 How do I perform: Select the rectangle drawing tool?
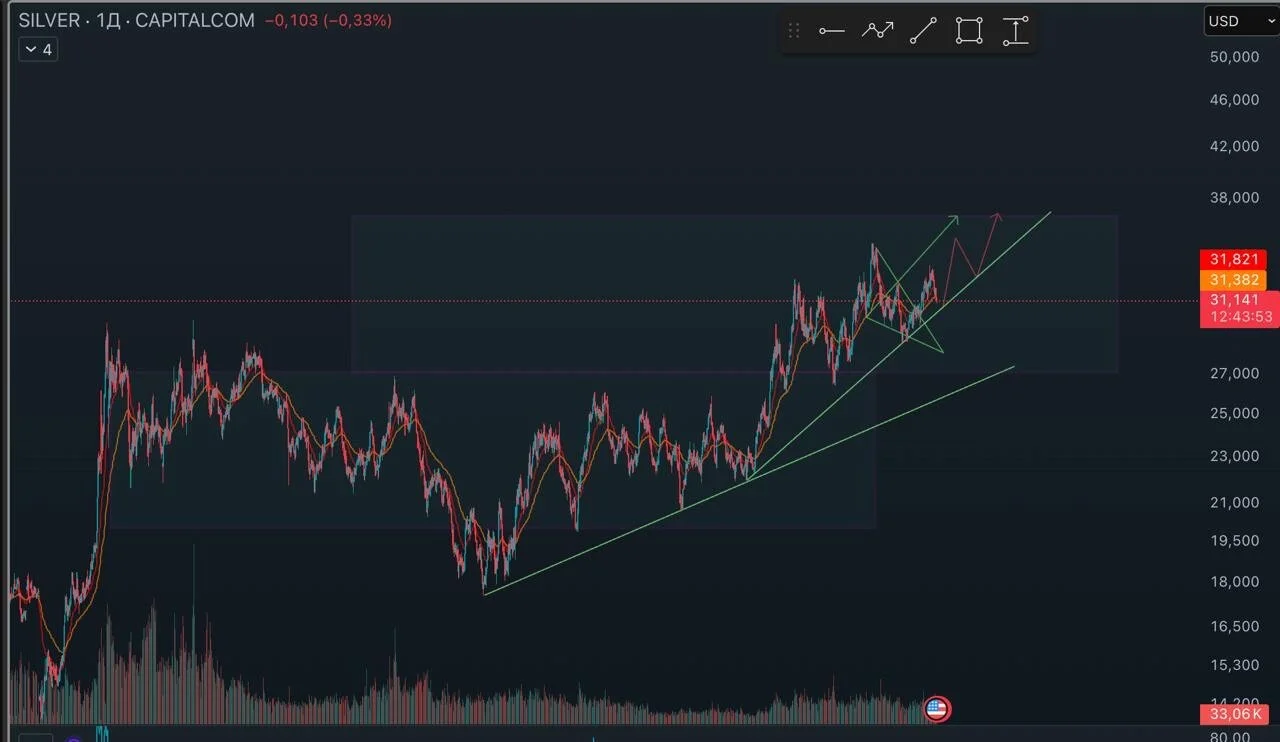pos(969,31)
